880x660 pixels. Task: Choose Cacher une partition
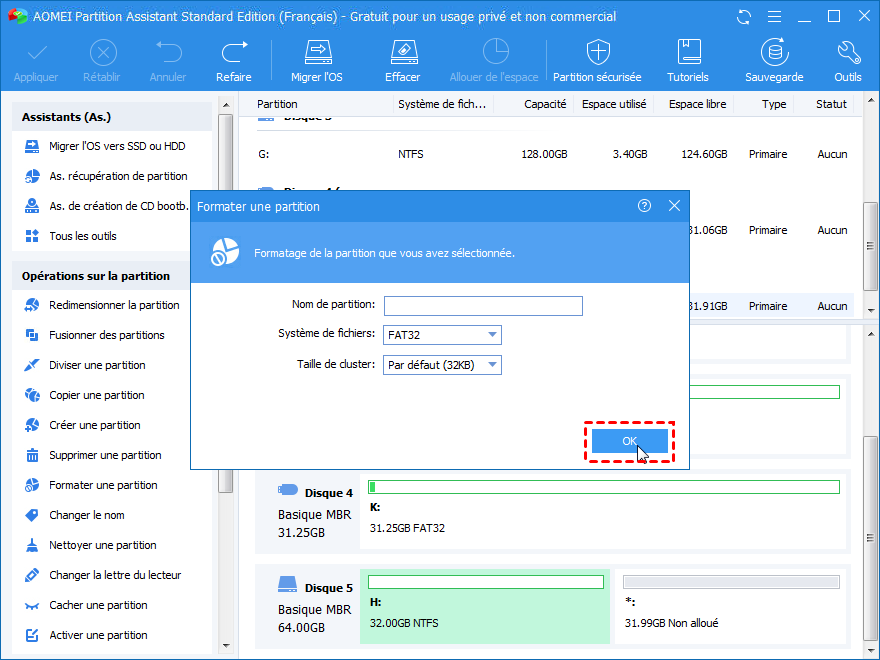[x=86, y=606]
